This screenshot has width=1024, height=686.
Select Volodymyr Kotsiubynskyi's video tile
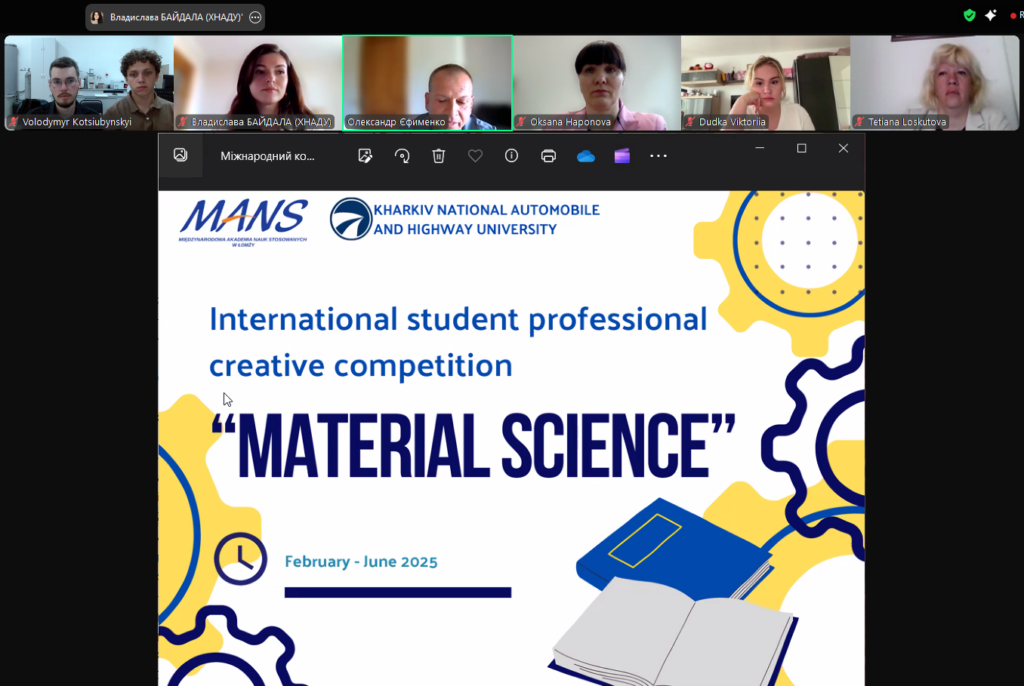(x=89, y=82)
